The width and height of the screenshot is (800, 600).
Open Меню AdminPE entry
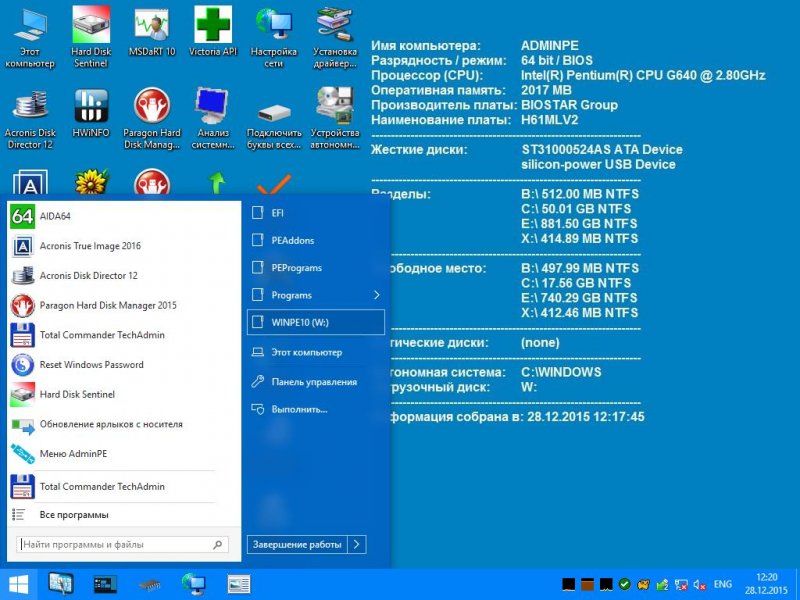pyautogui.click(x=124, y=454)
